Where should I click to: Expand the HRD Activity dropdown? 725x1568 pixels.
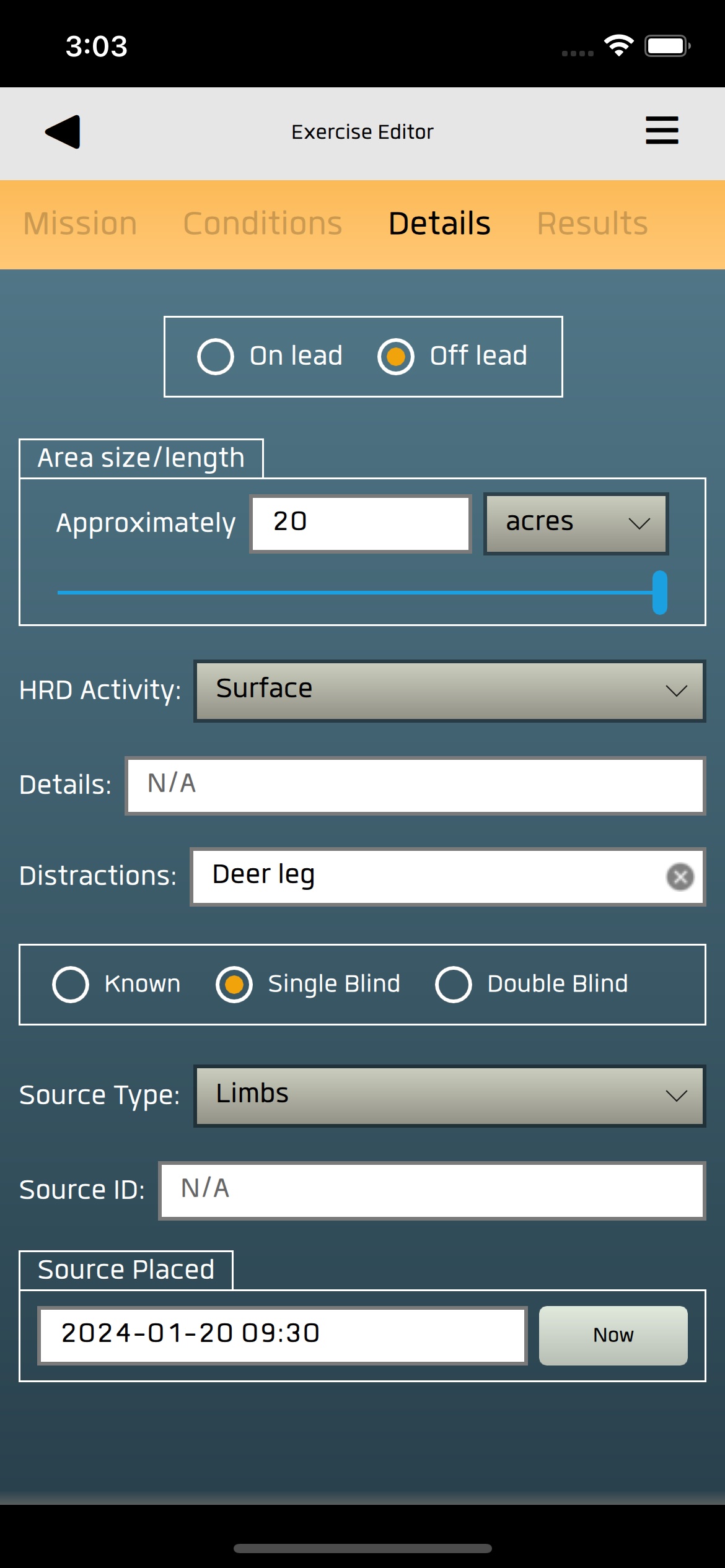click(x=450, y=690)
